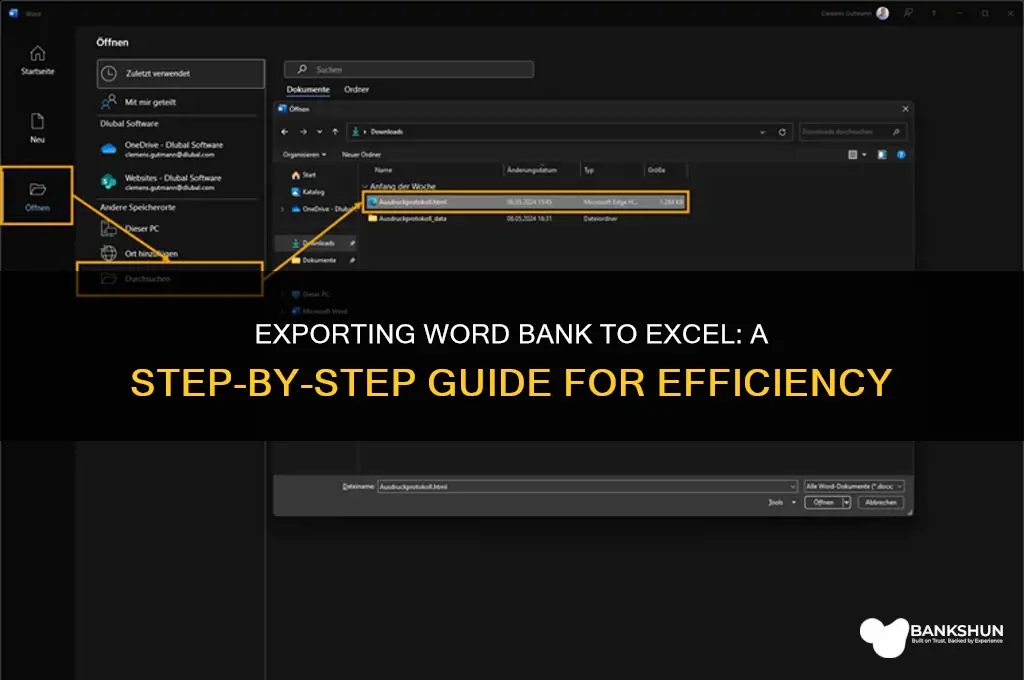Open the Startseite home icon

click(x=37, y=53)
